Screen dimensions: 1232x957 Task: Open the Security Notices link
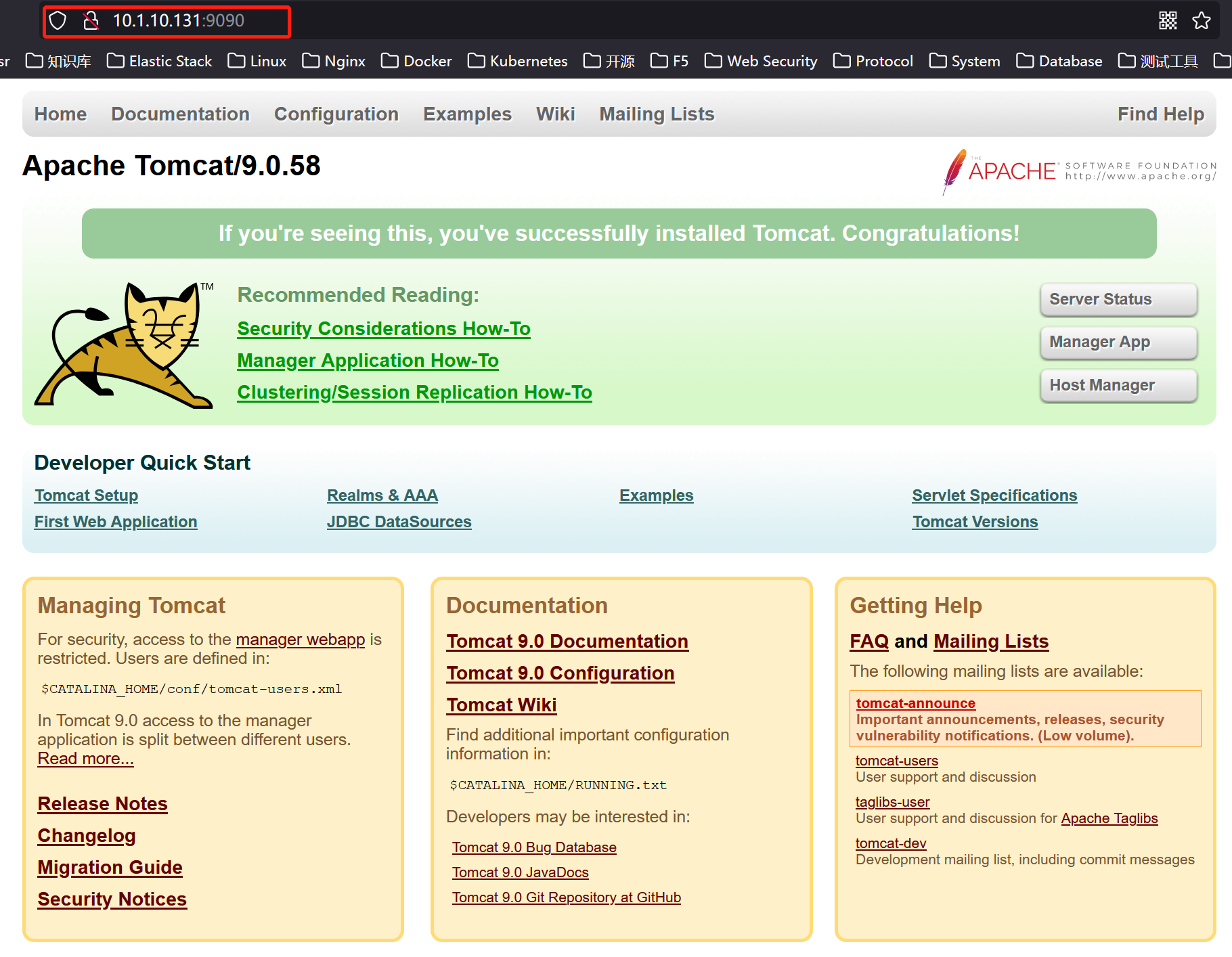coord(112,899)
